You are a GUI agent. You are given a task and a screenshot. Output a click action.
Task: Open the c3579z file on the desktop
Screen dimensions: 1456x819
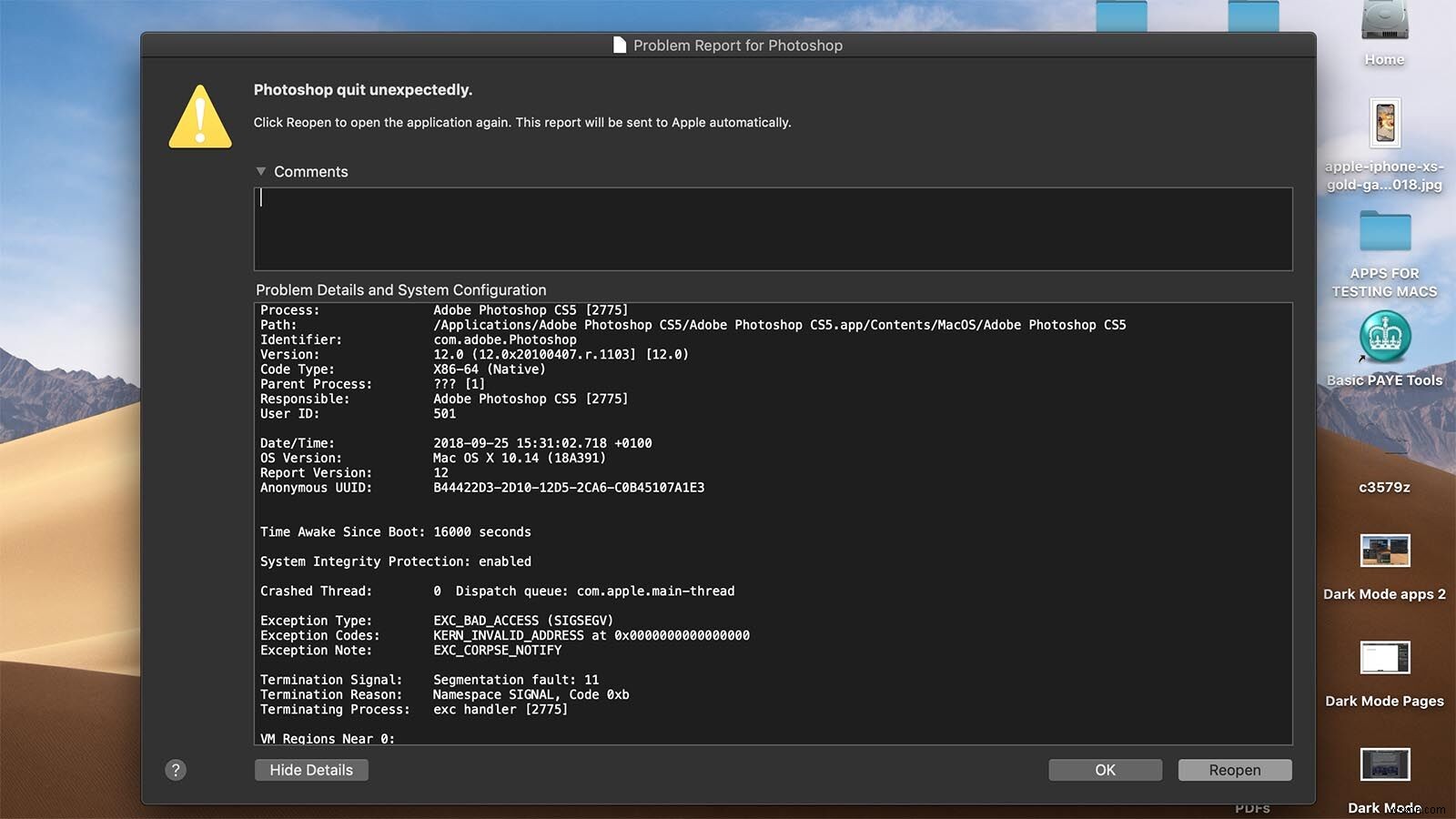1384,455
